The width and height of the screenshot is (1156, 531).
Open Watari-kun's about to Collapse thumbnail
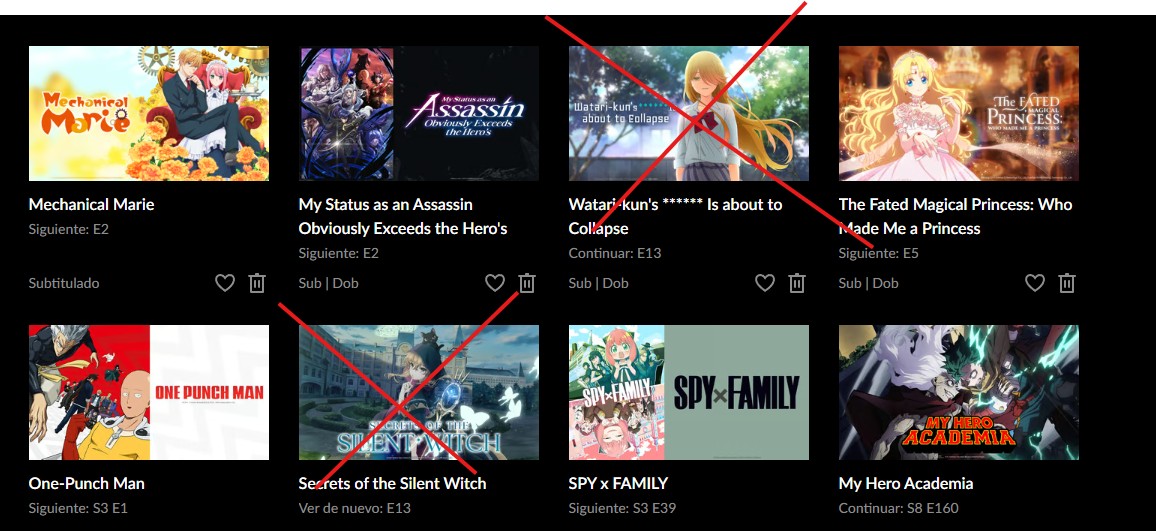[689, 114]
